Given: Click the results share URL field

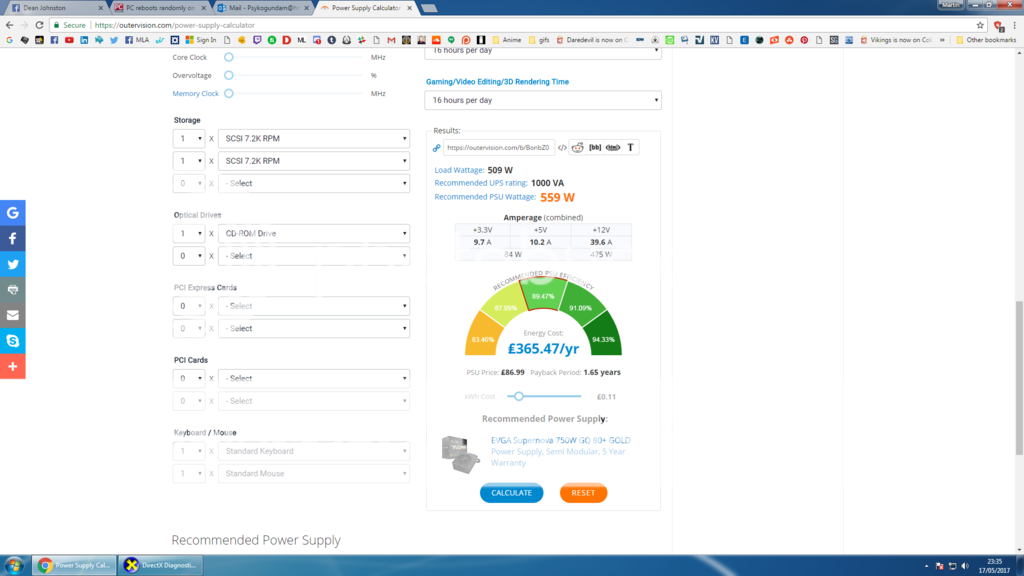Looking at the screenshot, I should pos(498,148).
